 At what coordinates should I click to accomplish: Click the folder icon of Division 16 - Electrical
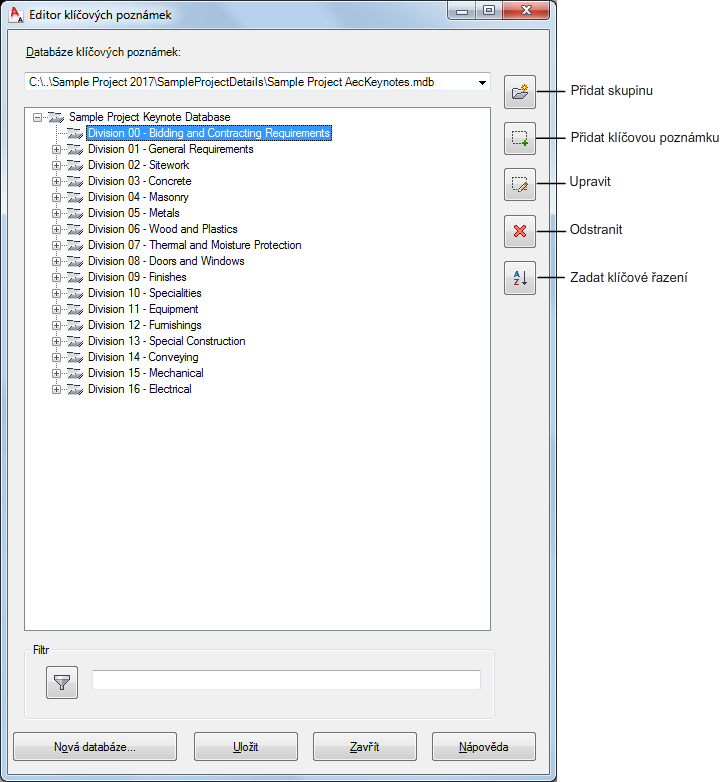click(75, 390)
